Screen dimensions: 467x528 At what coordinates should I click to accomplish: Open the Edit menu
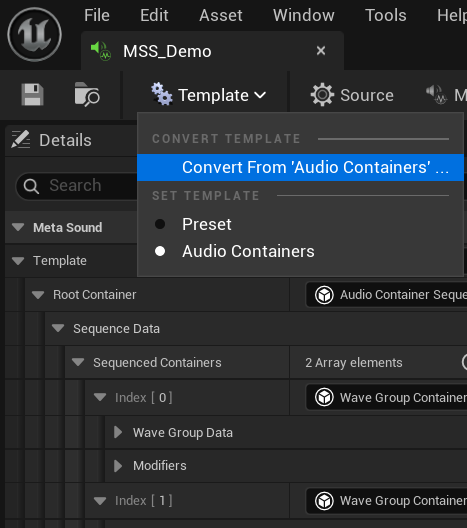pyautogui.click(x=154, y=15)
